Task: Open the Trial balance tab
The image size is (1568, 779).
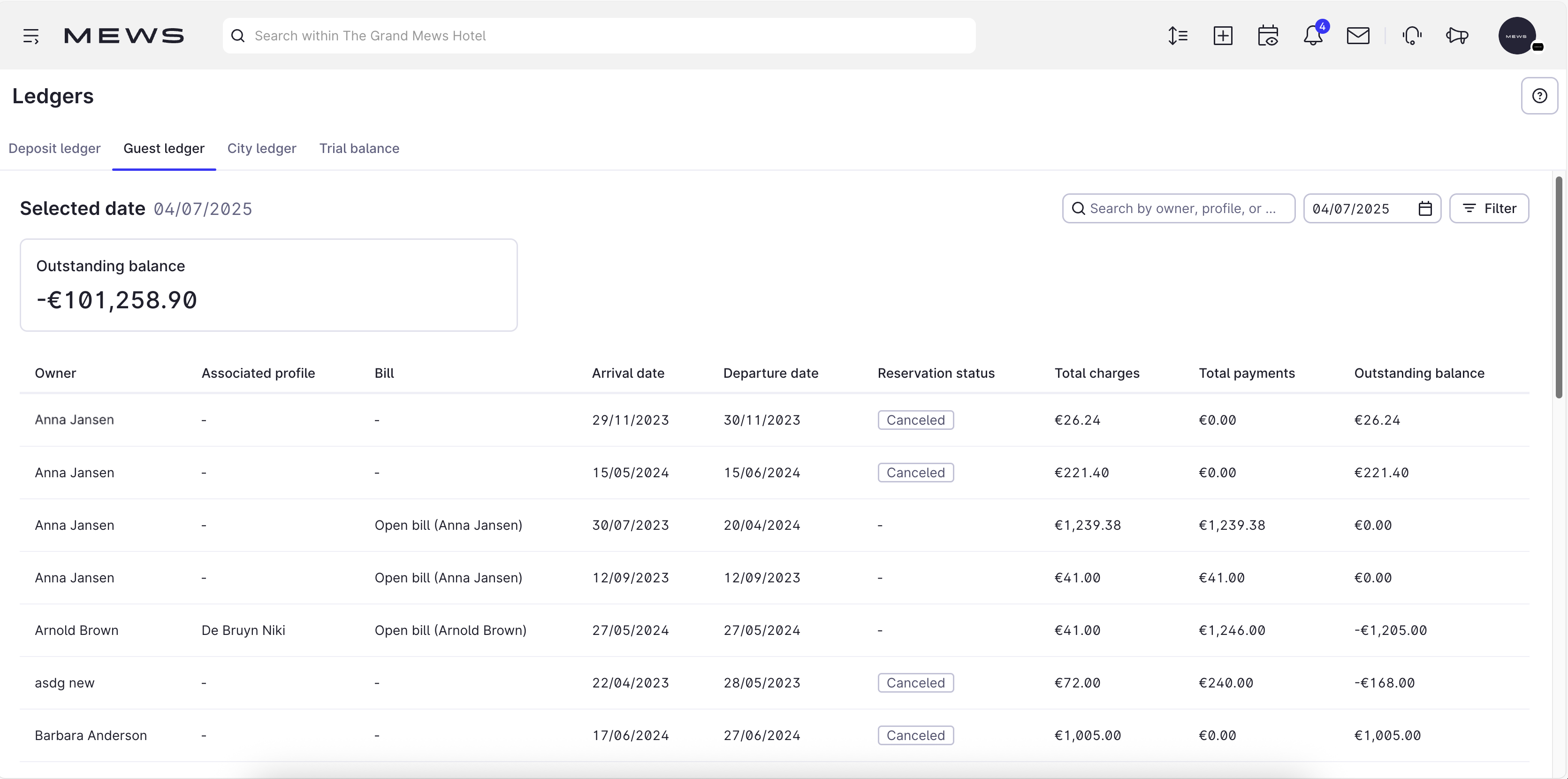Action: point(359,148)
